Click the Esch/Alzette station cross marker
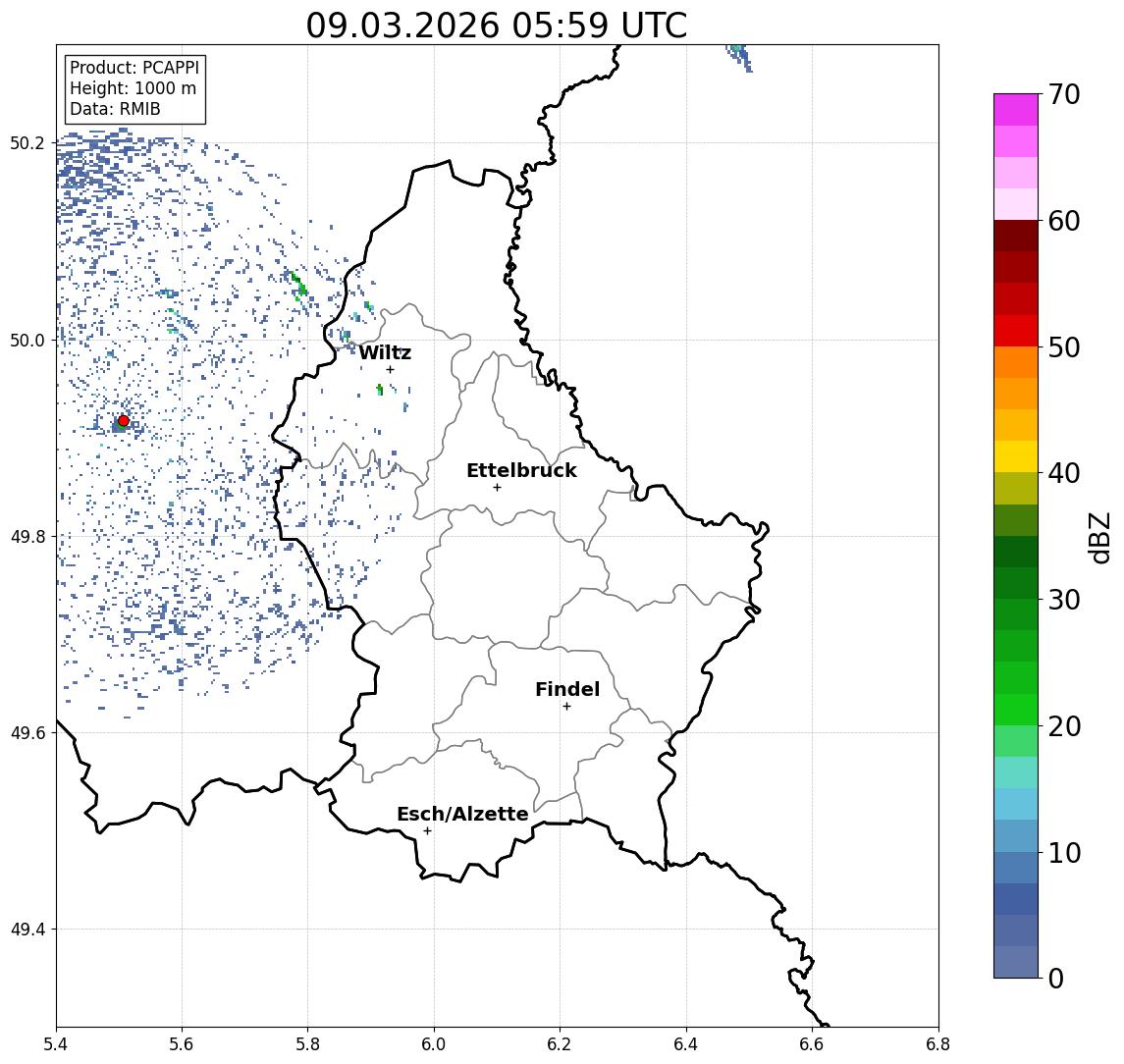The height and width of the screenshot is (1064, 1124). pos(427,831)
